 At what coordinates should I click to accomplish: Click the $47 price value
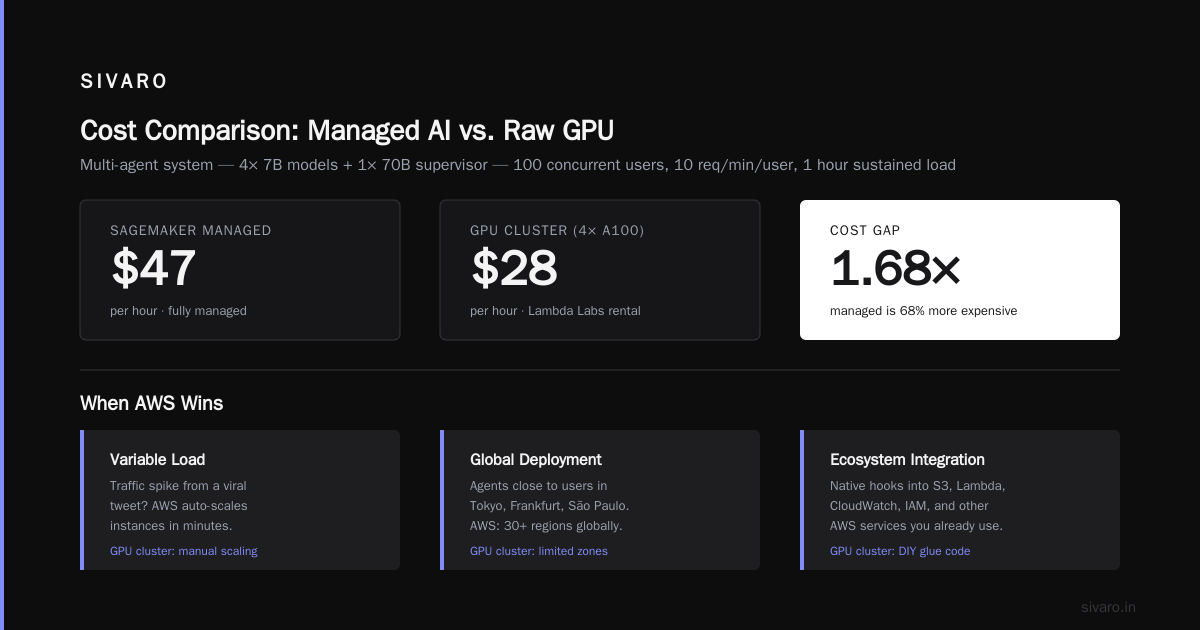(153, 268)
